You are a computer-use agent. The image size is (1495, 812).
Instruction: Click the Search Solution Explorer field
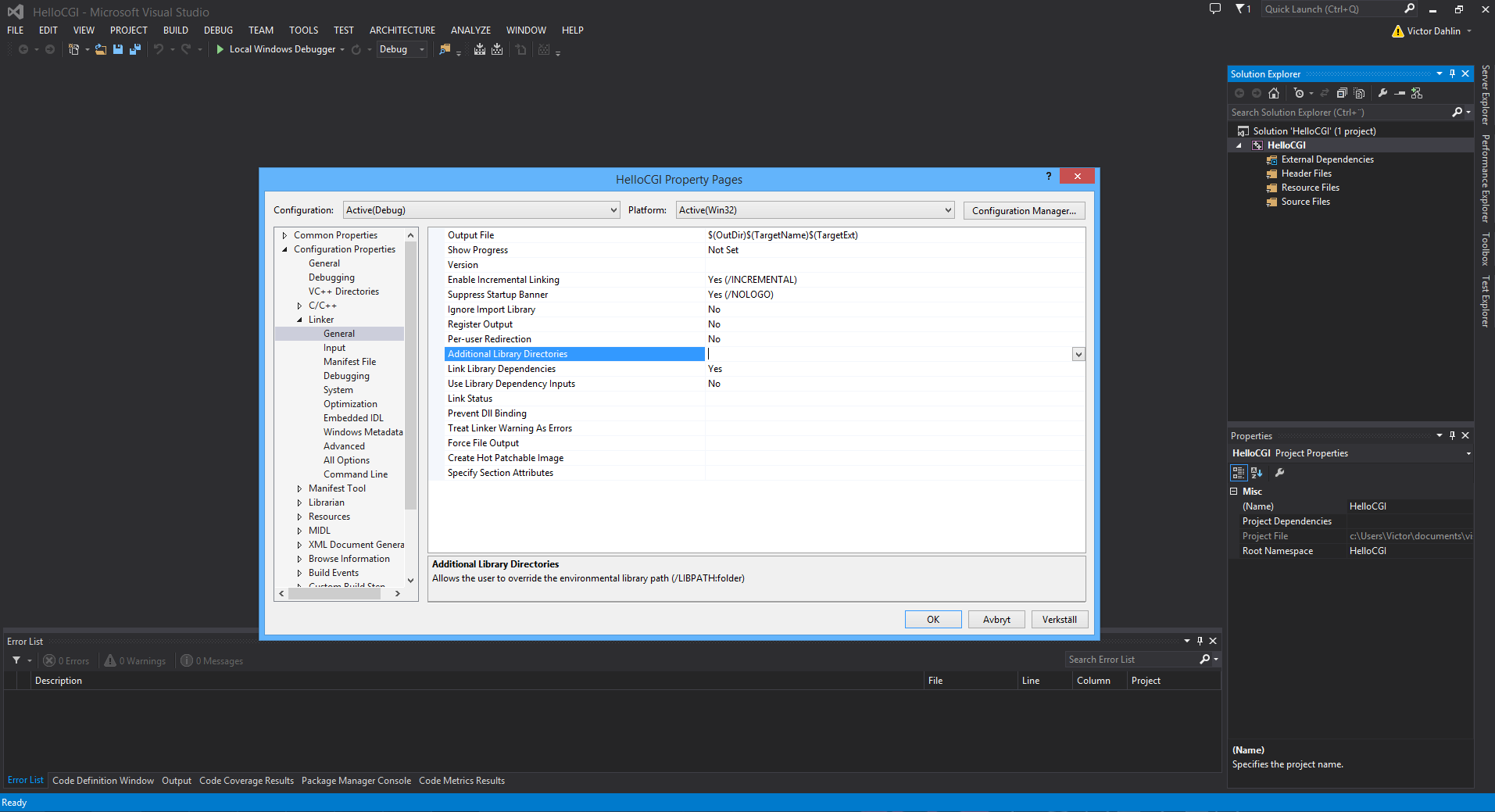1339,113
